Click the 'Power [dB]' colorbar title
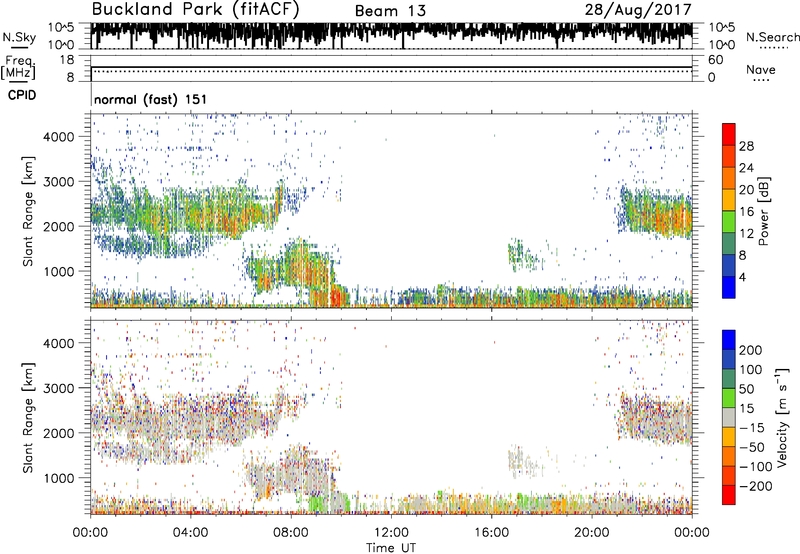This screenshot has width=800, height=554. pyautogui.click(x=763, y=211)
